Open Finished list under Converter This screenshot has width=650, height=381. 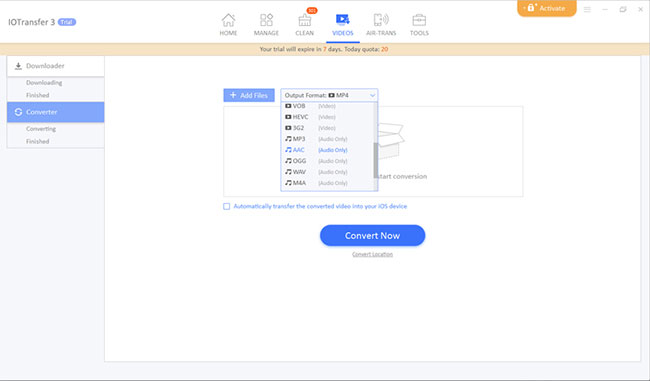(x=38, y=141)
